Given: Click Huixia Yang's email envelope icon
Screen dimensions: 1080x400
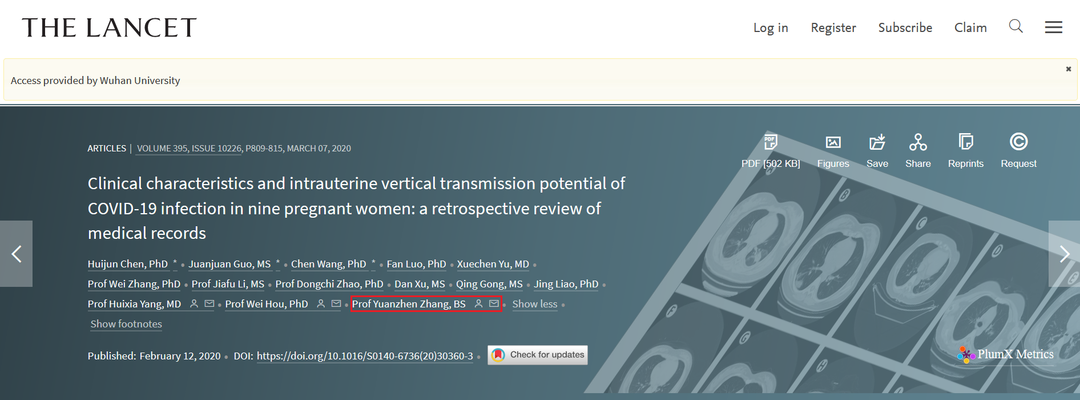Looking at the screenshot, I should coord(209,304).
